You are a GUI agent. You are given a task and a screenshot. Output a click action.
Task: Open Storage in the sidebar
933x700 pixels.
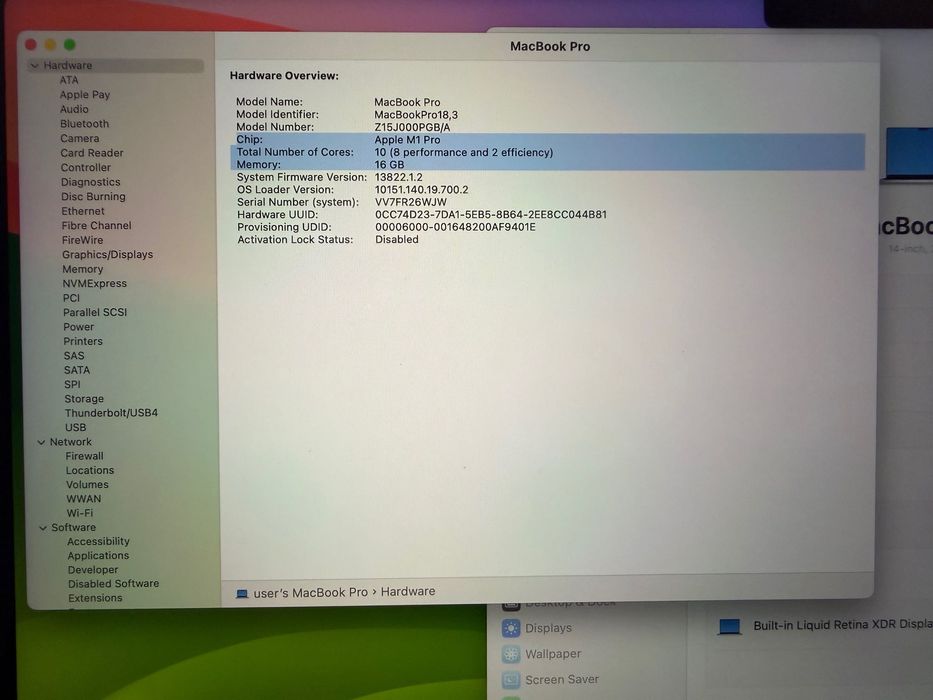point(84,399)
